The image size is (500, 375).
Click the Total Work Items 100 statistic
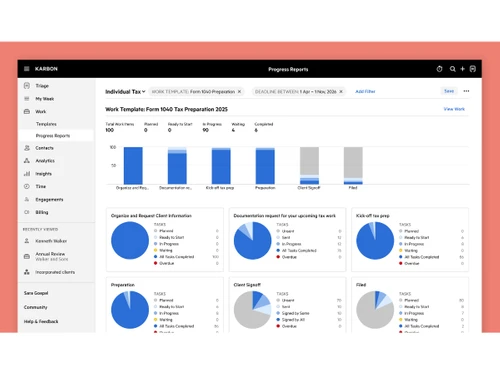pos(120,127)
